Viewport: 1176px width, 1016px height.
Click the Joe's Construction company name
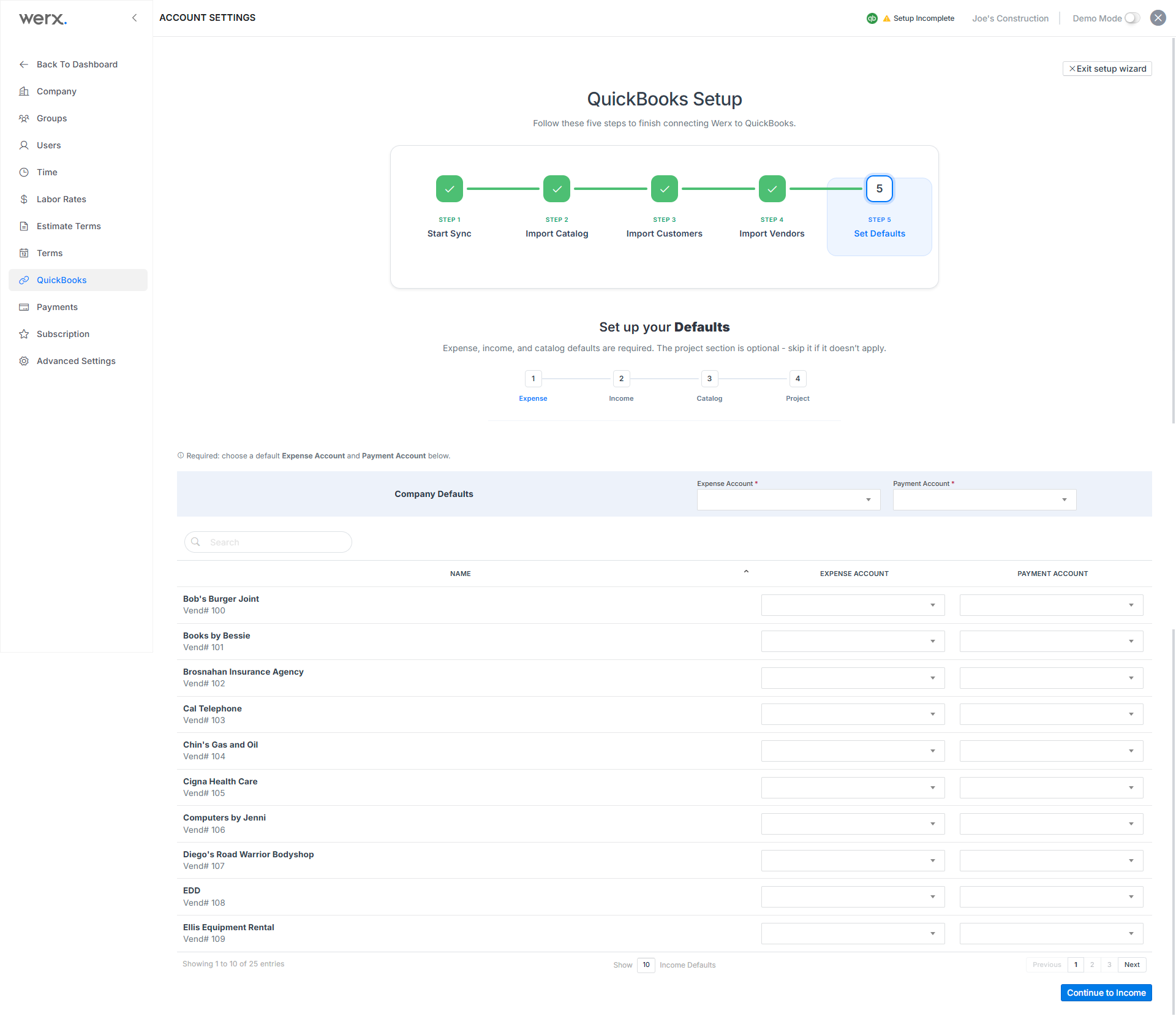[1011, 18]
